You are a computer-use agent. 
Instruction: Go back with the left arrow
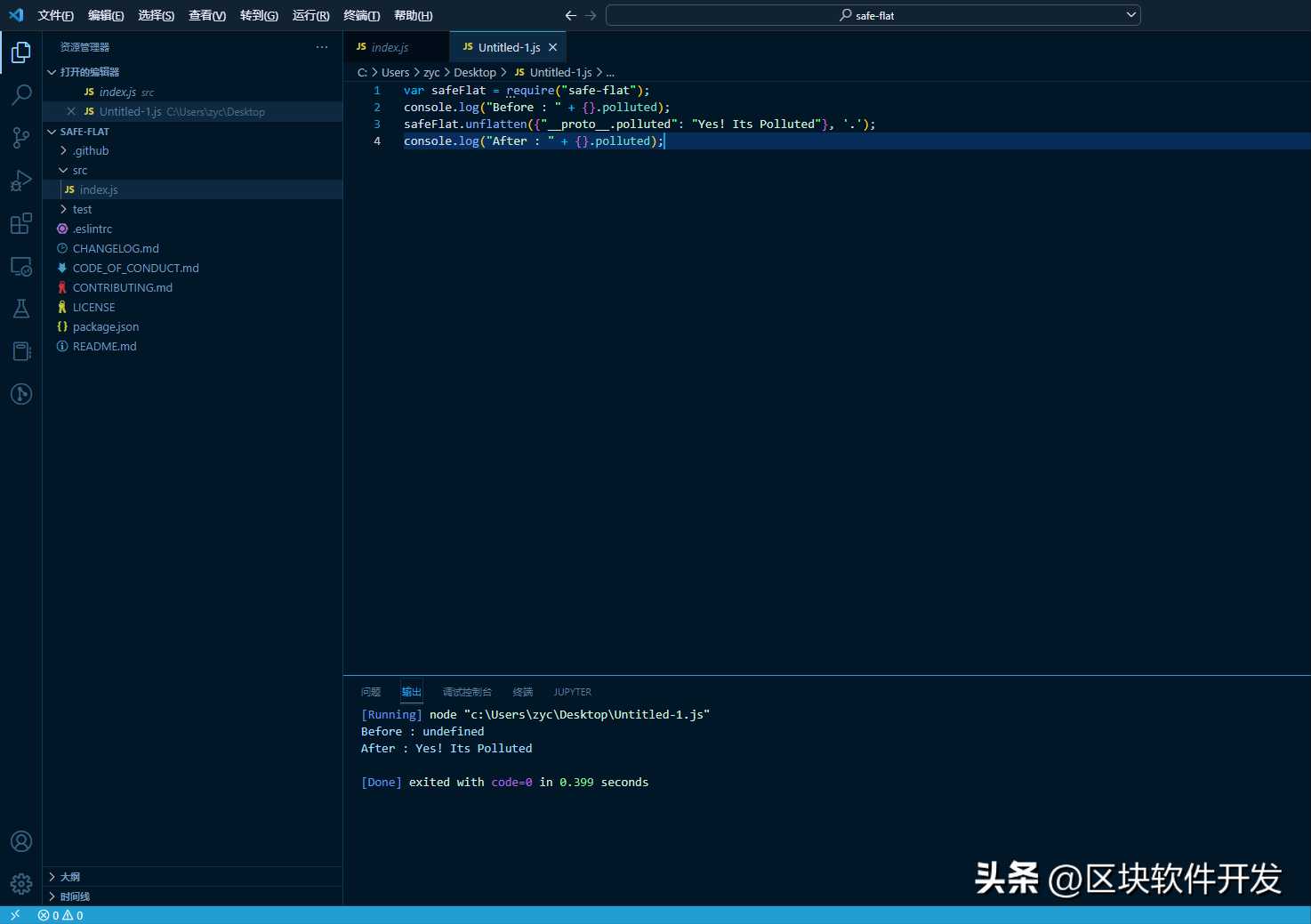click(571, 15)
